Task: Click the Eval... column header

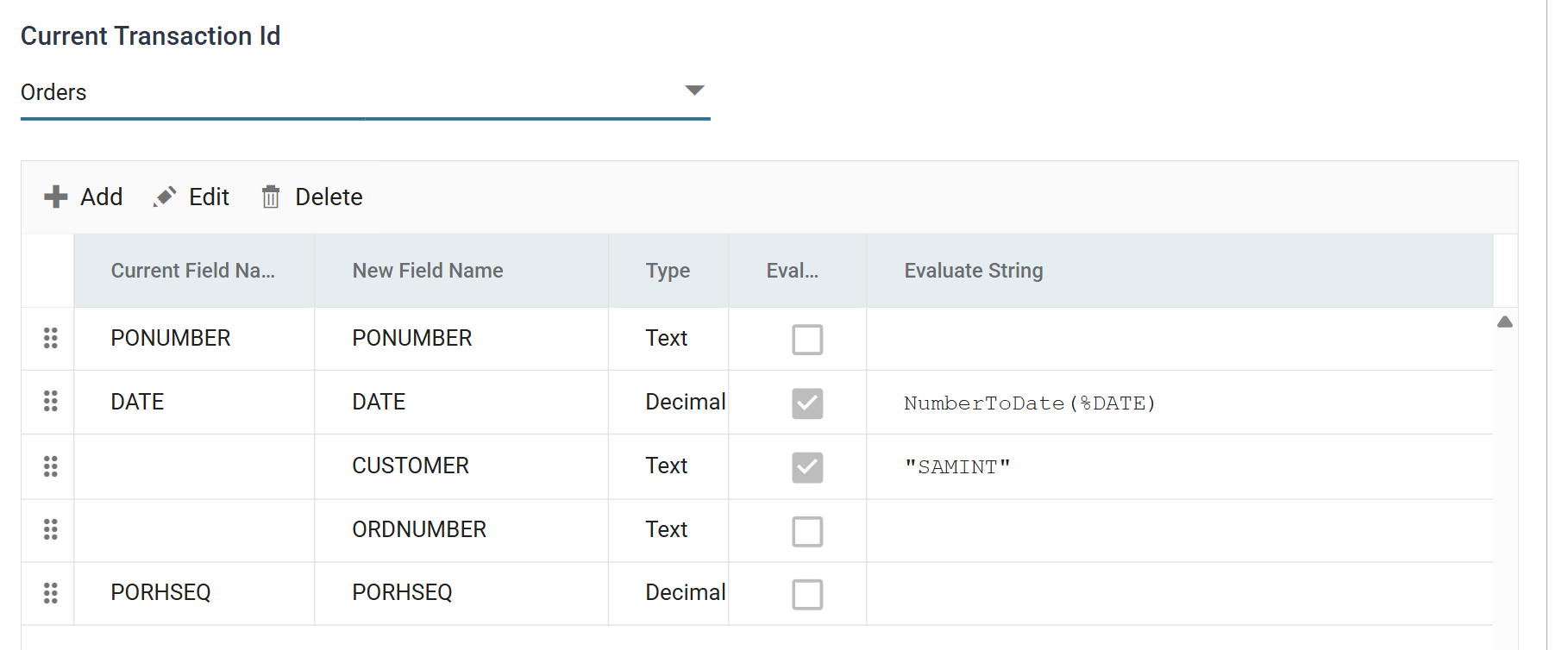Action: (798, 271)
